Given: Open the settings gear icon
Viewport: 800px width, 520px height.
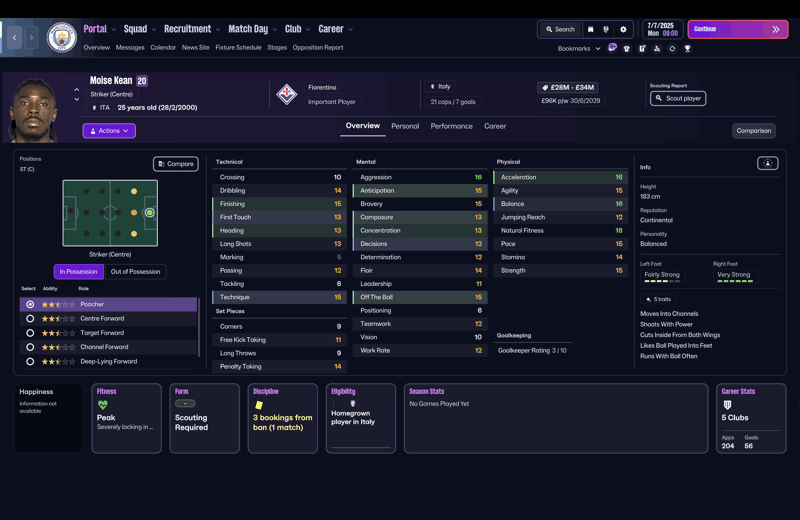Looking at the screenshot, I should pos(623,30).
